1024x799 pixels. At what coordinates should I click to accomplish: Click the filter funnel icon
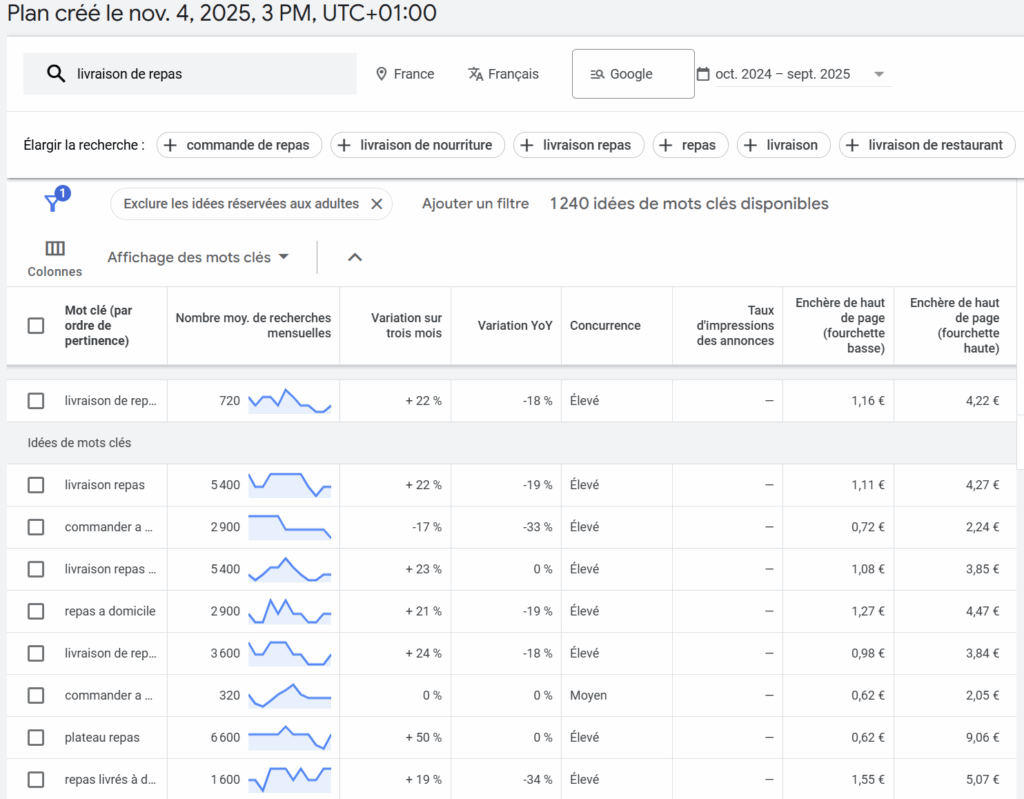(53, 203)
